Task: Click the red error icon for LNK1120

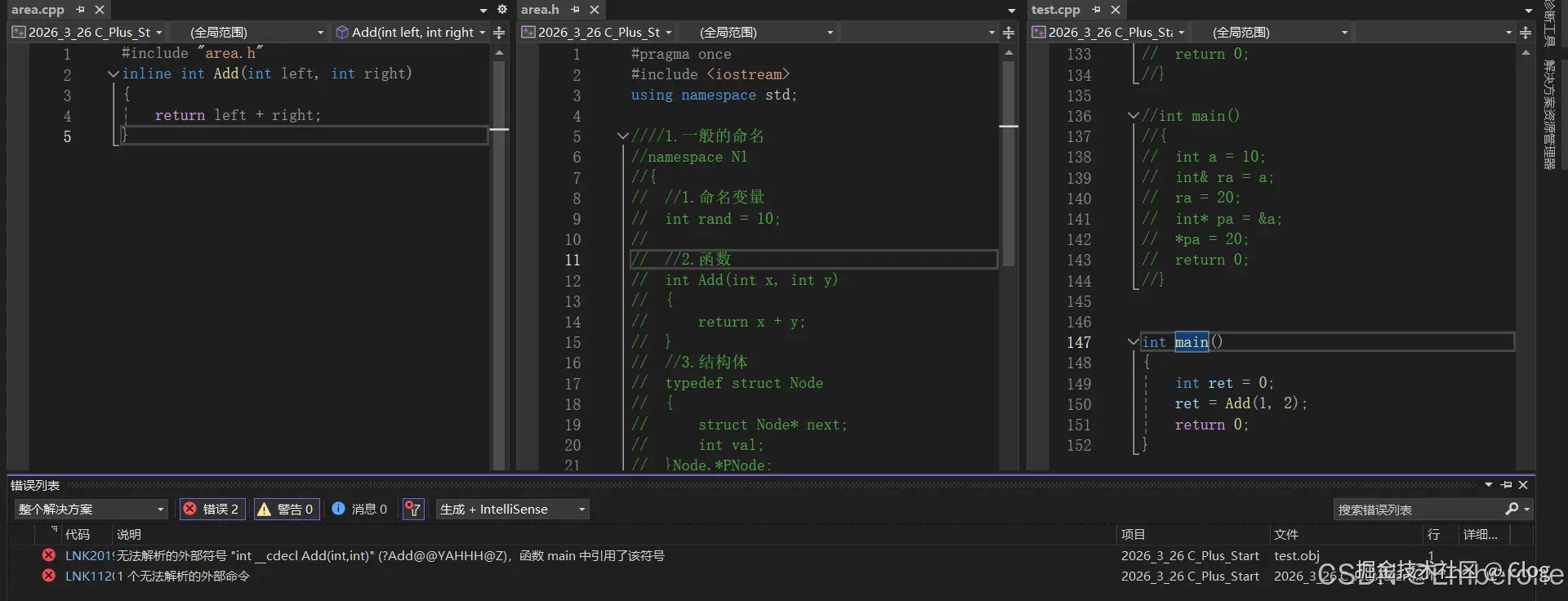Action: pyautogui.click(x=49, y=576)
